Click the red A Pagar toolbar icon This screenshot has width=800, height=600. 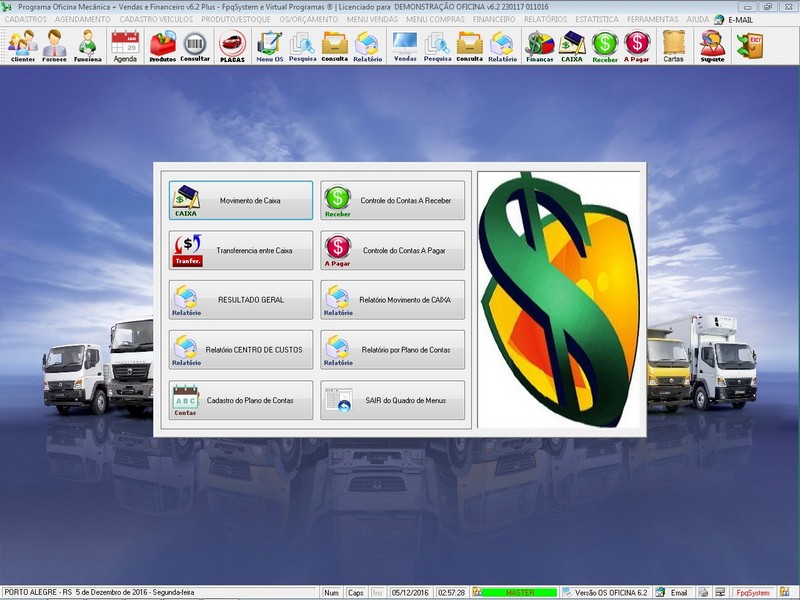(637, 46)
